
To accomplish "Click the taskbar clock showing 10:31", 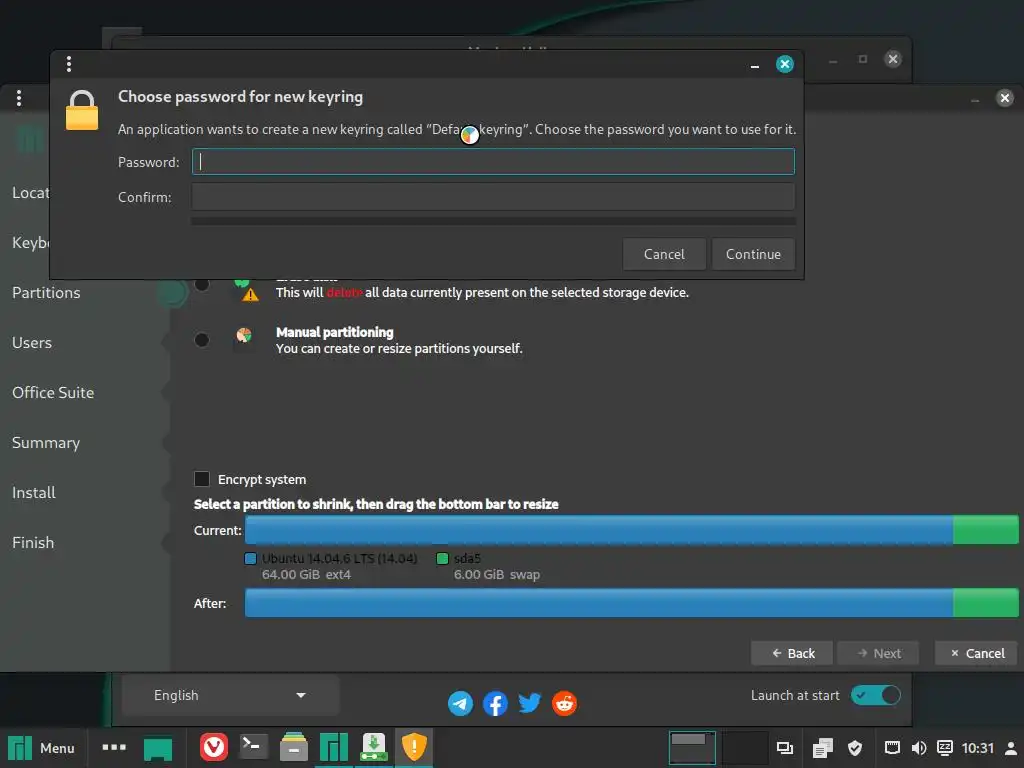I will pyautogui.click(x=978, y=748).
